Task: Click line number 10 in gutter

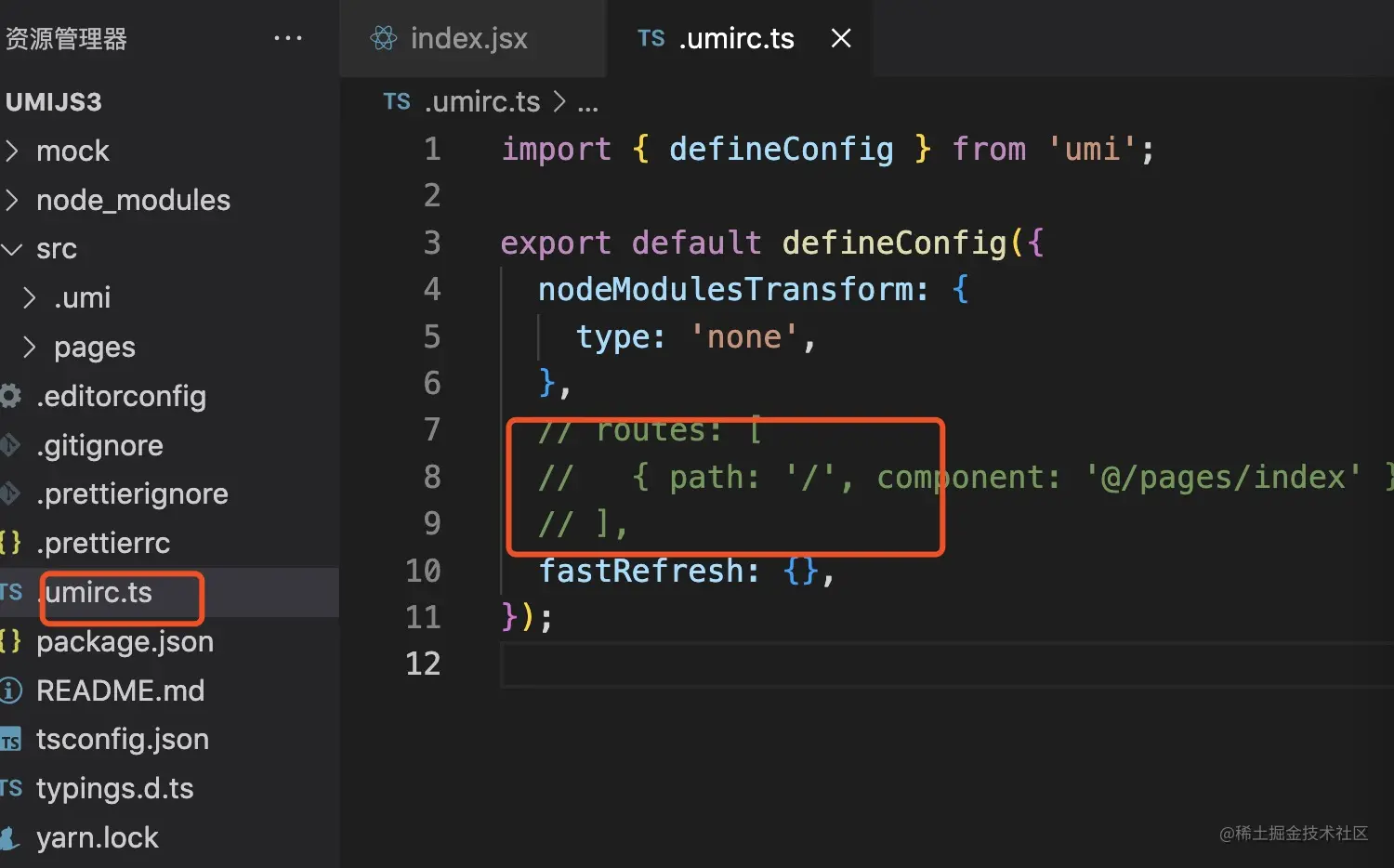Action: point(423,570)
